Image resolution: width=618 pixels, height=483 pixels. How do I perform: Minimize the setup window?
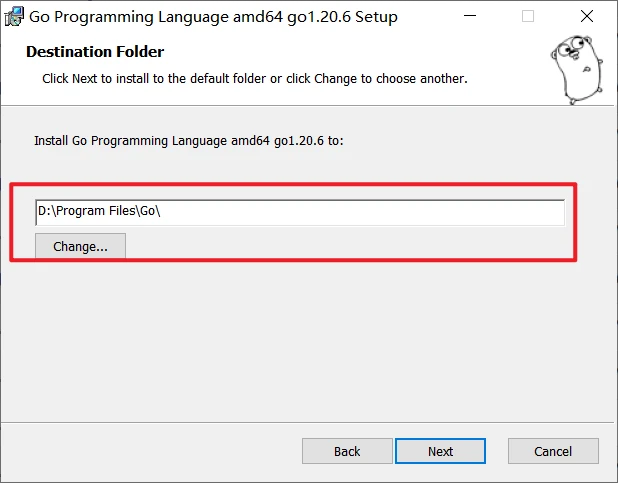[470, 16]
